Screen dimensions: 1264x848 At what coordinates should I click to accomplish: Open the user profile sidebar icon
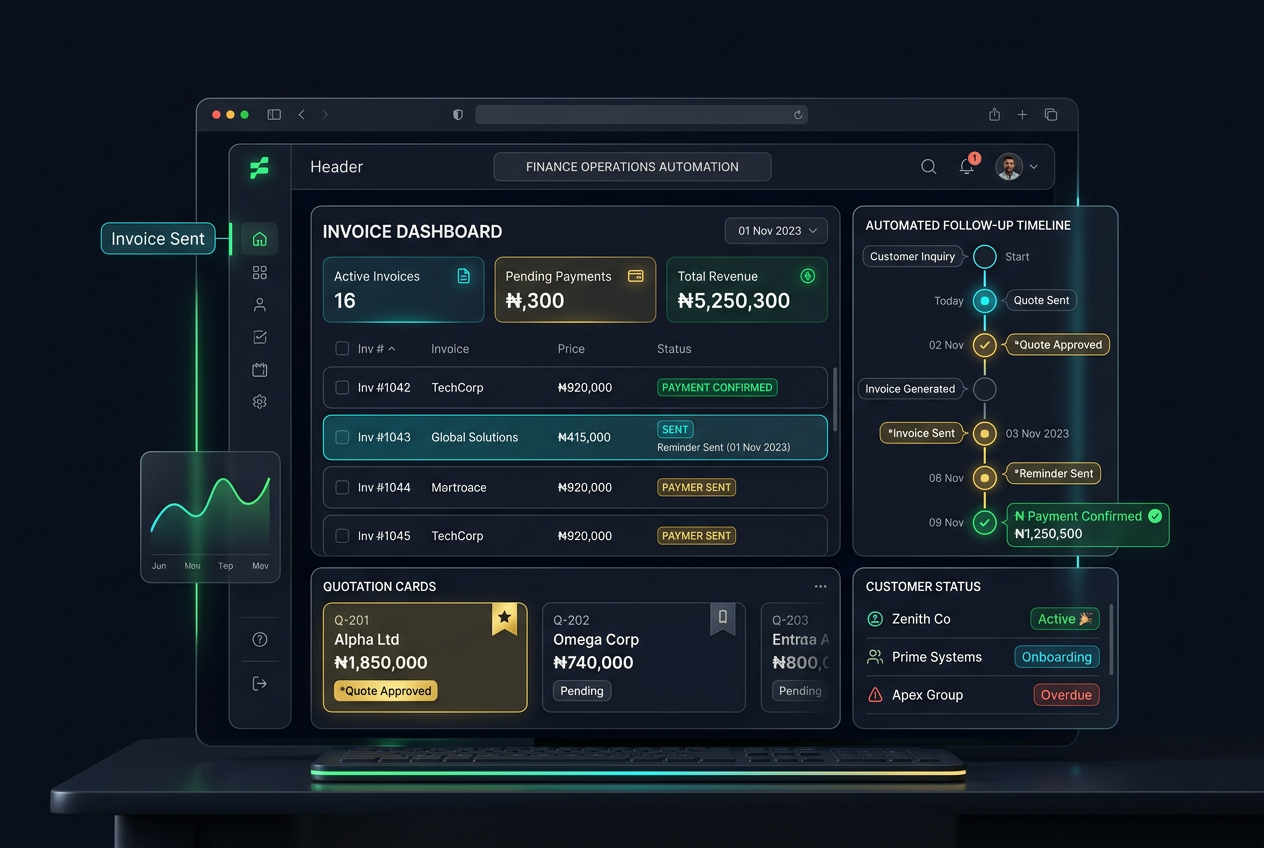pos(260,305)
